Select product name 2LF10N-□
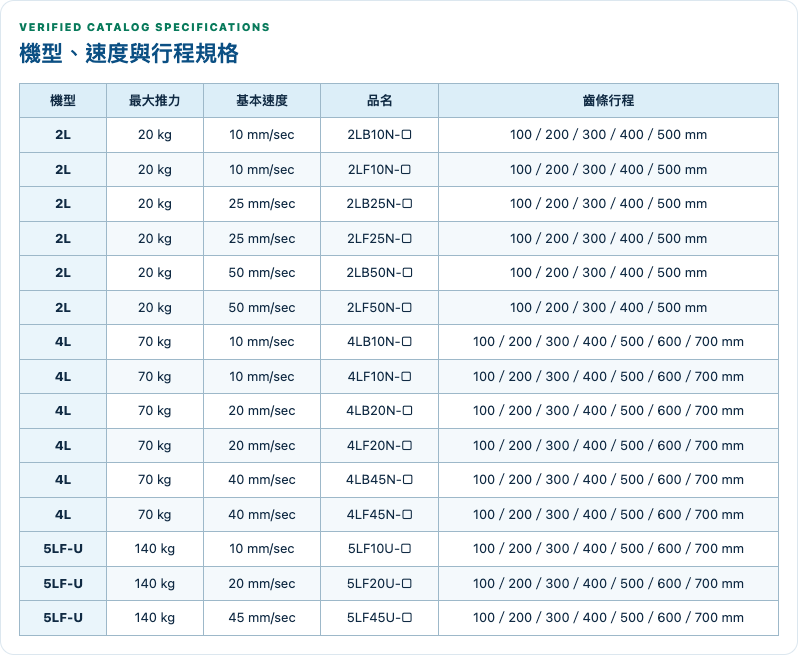Image resolution: width=798 pixels, height=655 pixels. [379, 169]
